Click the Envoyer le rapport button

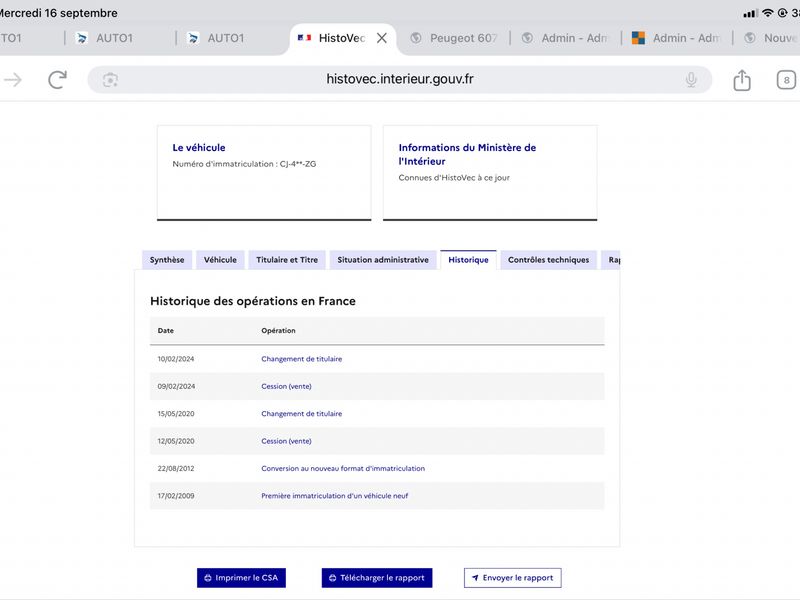click(x=513, y=578)
